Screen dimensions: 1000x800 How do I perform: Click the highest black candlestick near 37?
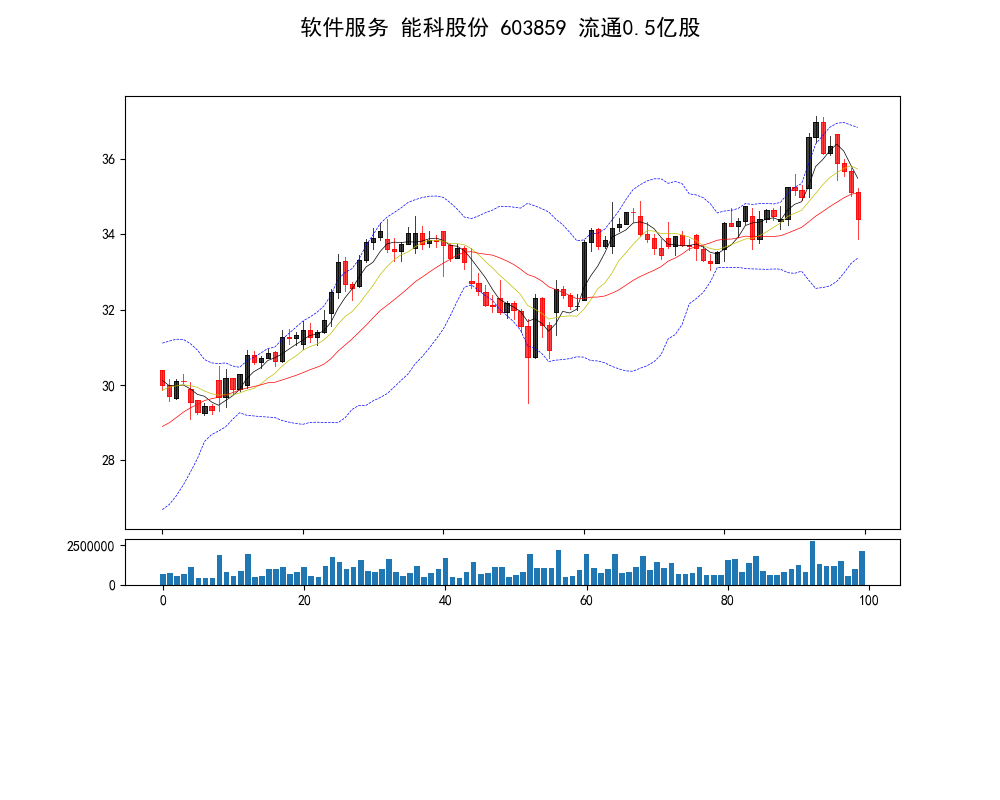pos(816,130)
